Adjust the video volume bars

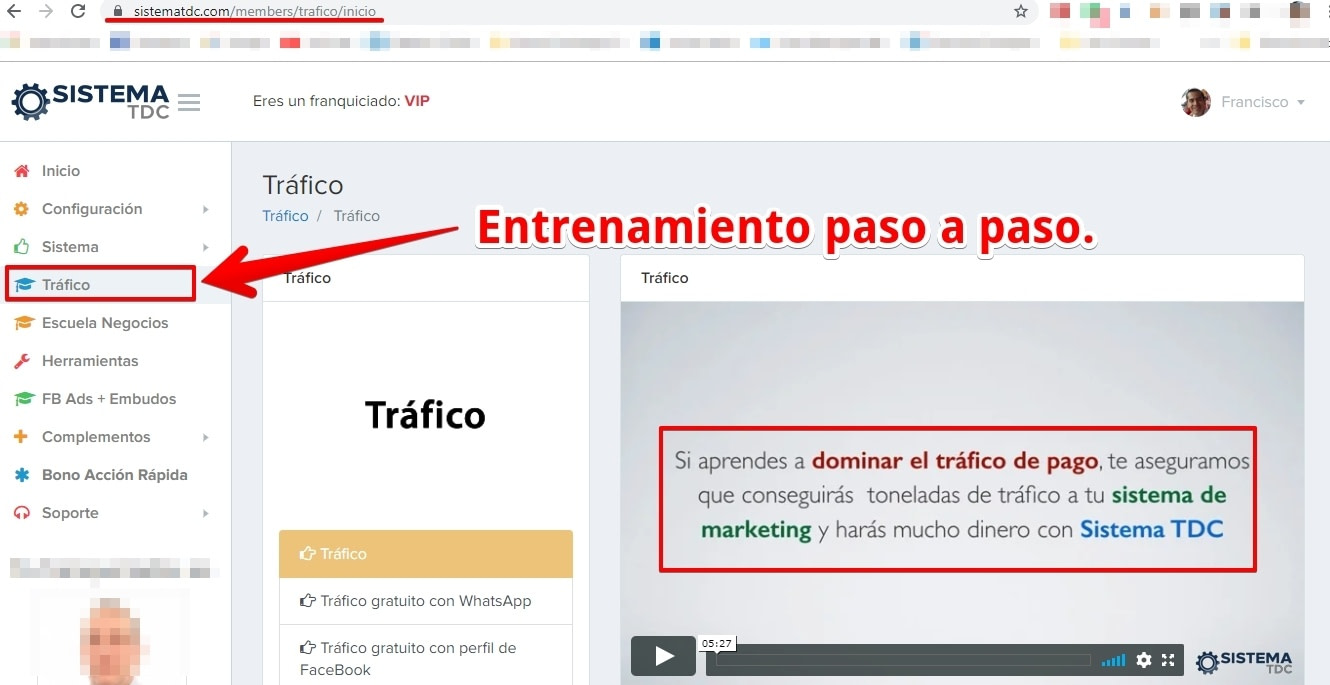pyautogui.click(x=1113, y=660)
